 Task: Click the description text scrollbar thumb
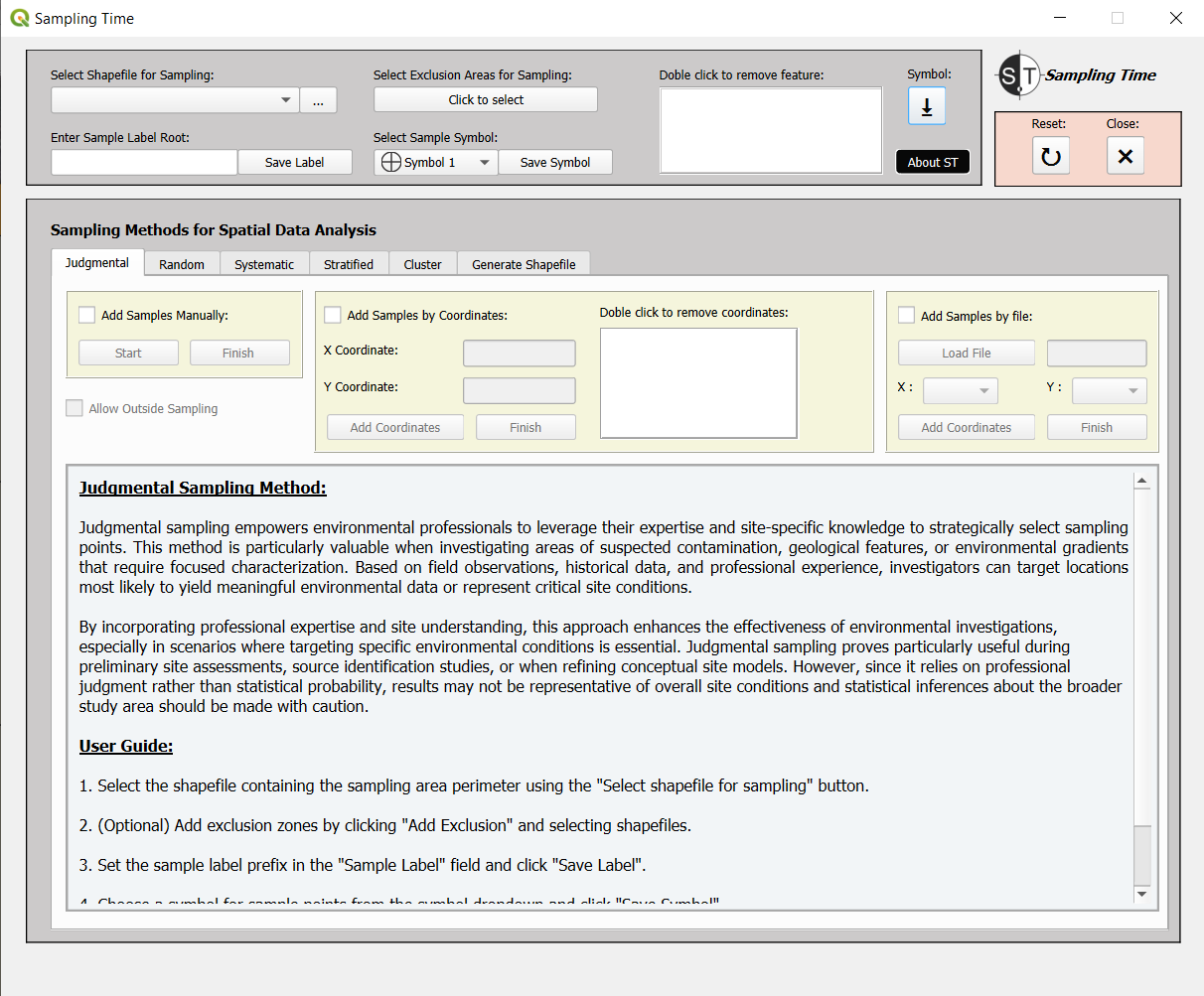tap(1141, 854)
